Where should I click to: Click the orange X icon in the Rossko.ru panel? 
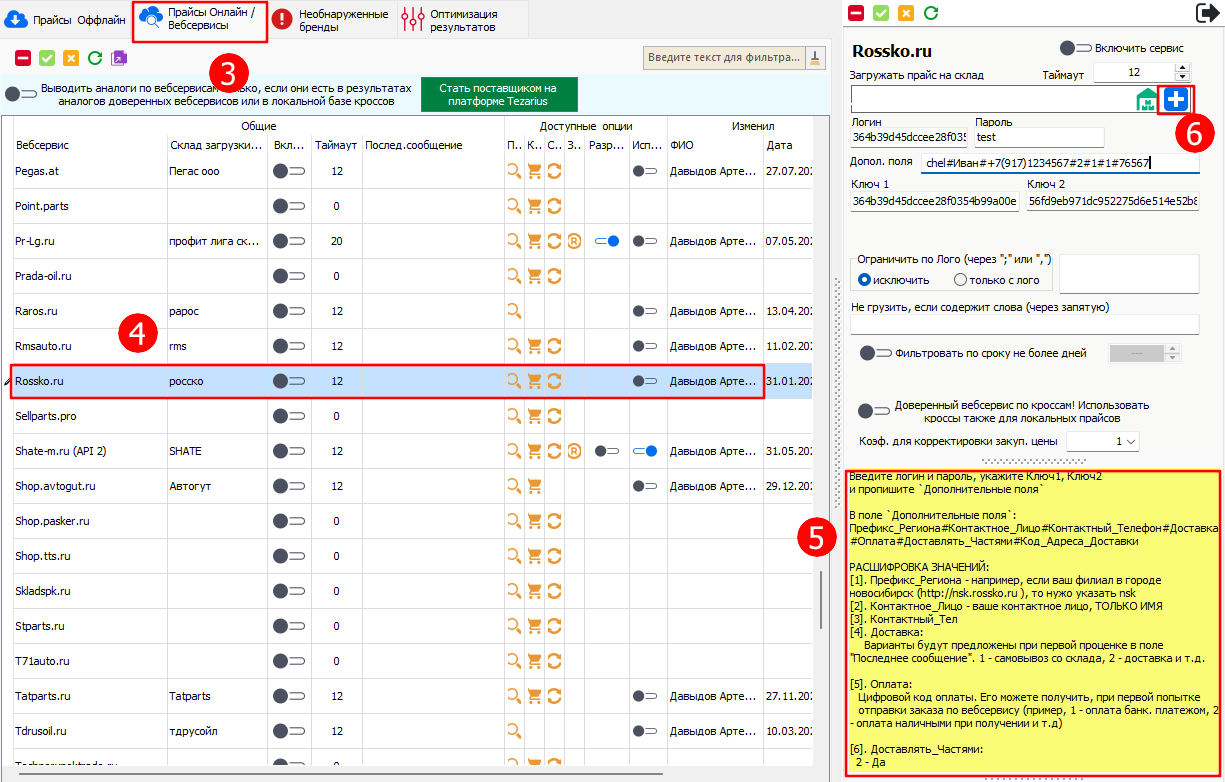(906, 13)
